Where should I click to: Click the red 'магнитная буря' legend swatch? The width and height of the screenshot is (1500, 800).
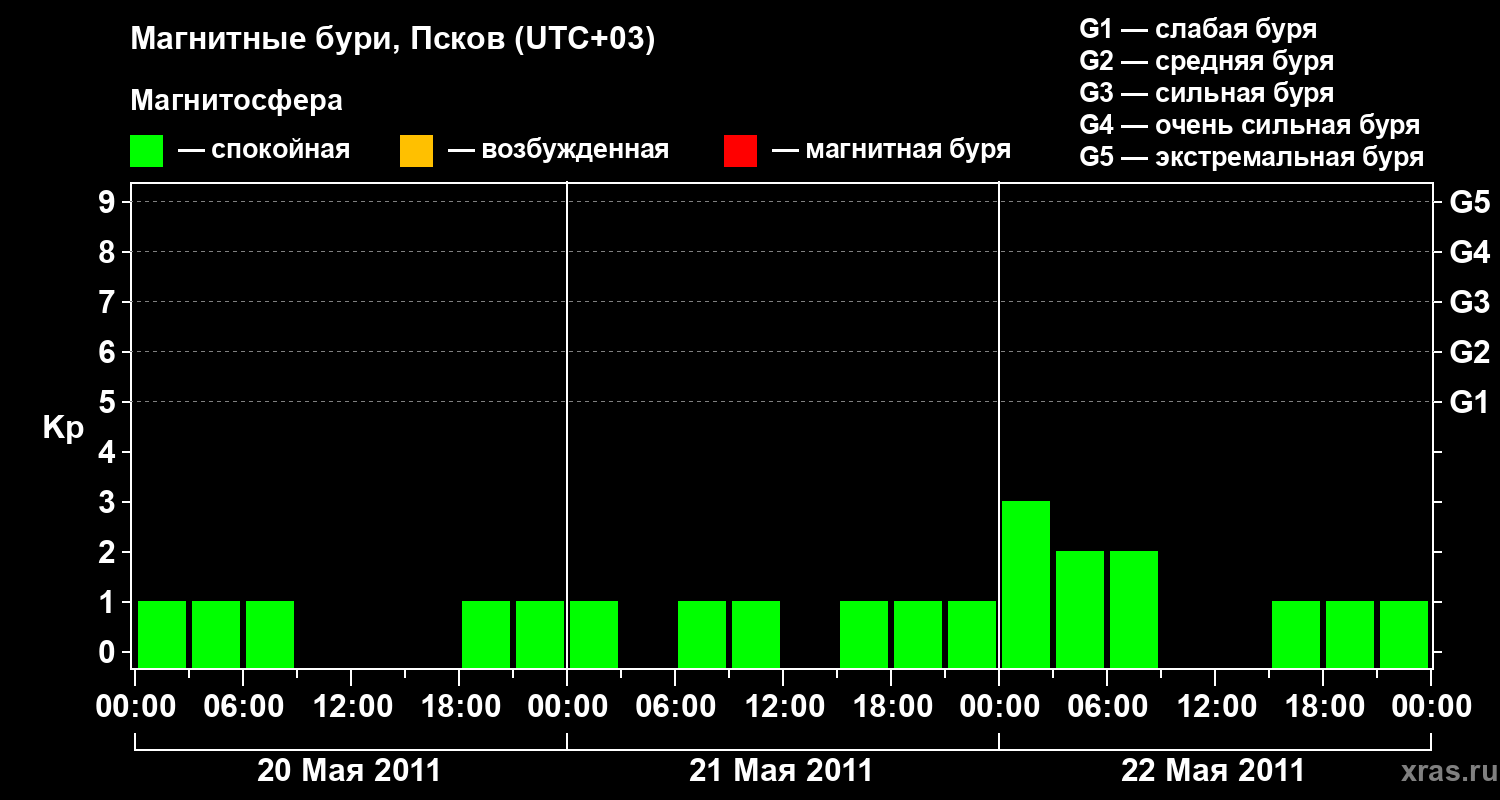pyautogui.click(x=740, y=151)
